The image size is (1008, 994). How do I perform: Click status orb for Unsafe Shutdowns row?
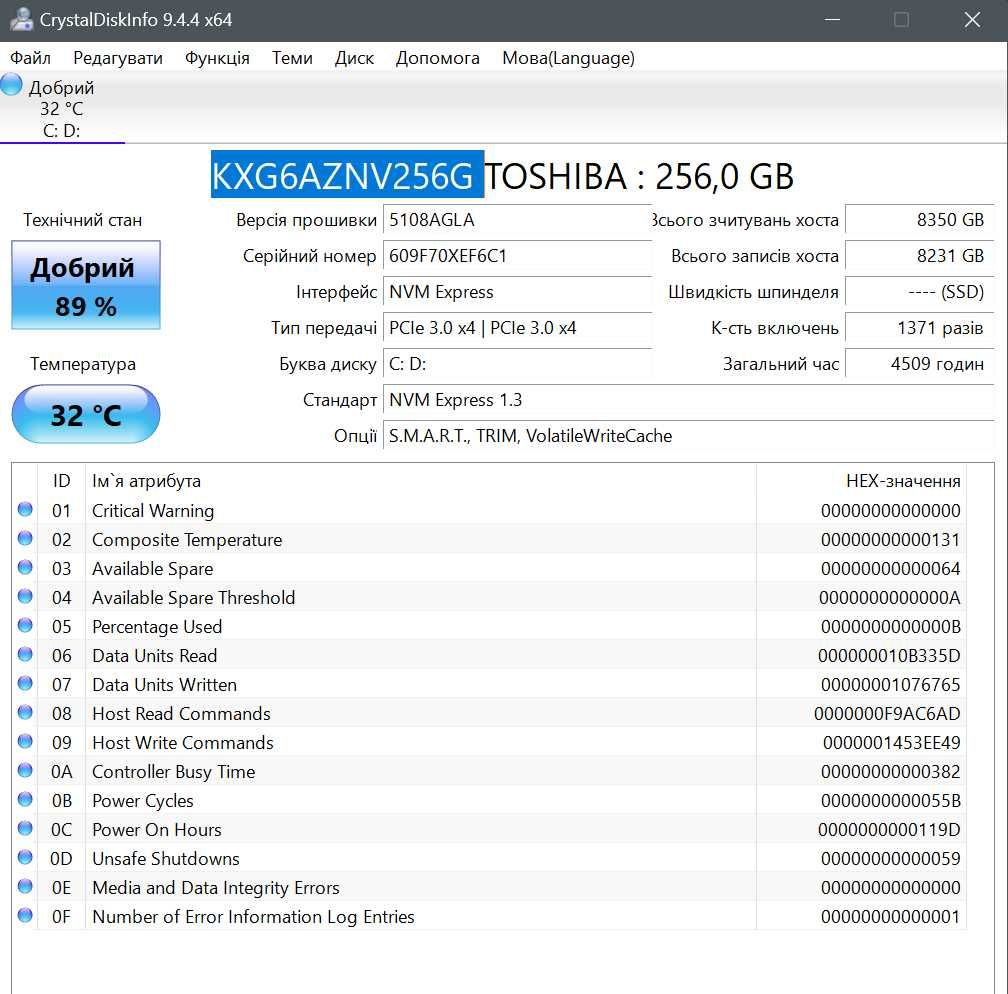coord(25,857)
